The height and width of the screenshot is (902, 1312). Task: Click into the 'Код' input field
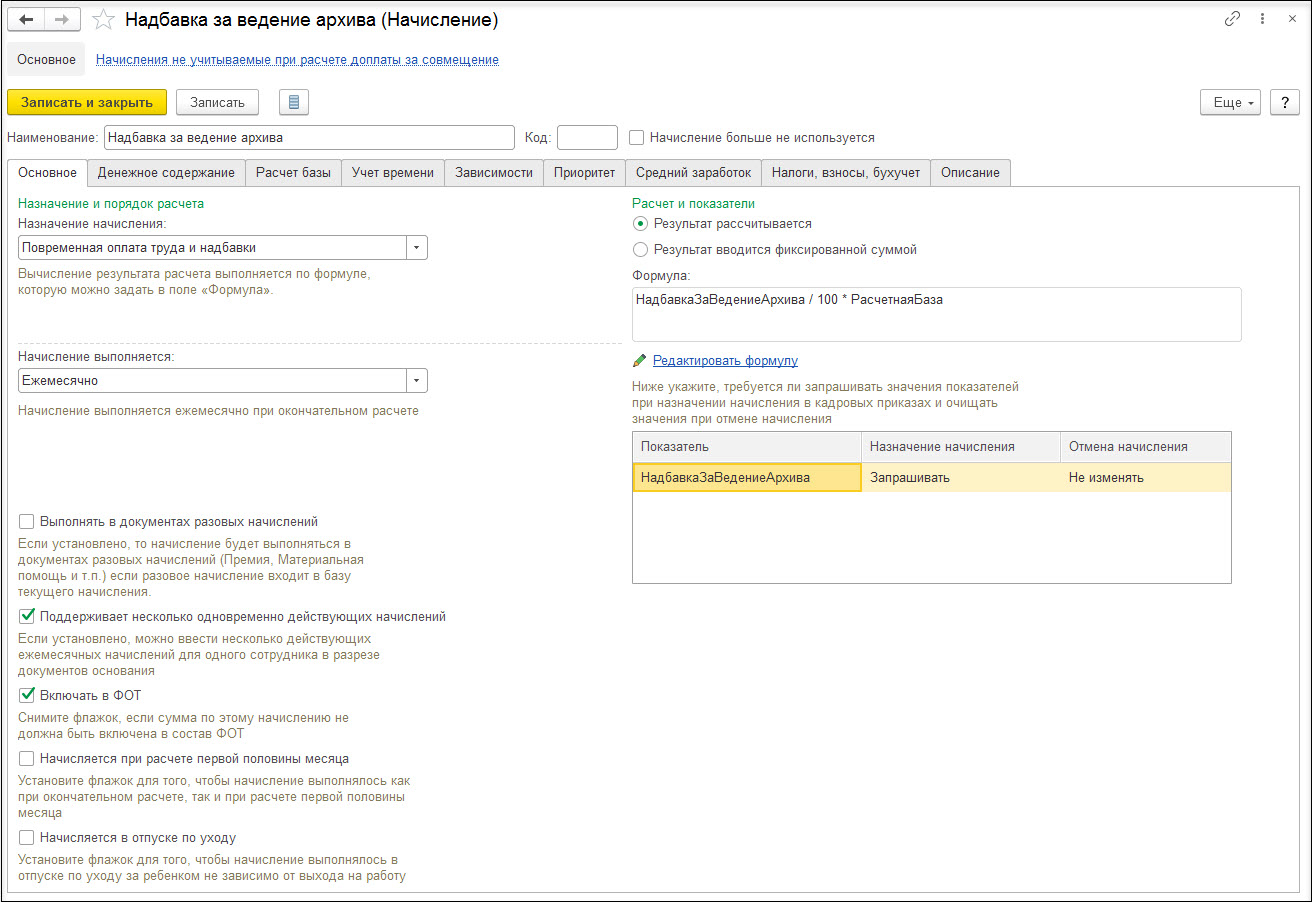(587, 137)
